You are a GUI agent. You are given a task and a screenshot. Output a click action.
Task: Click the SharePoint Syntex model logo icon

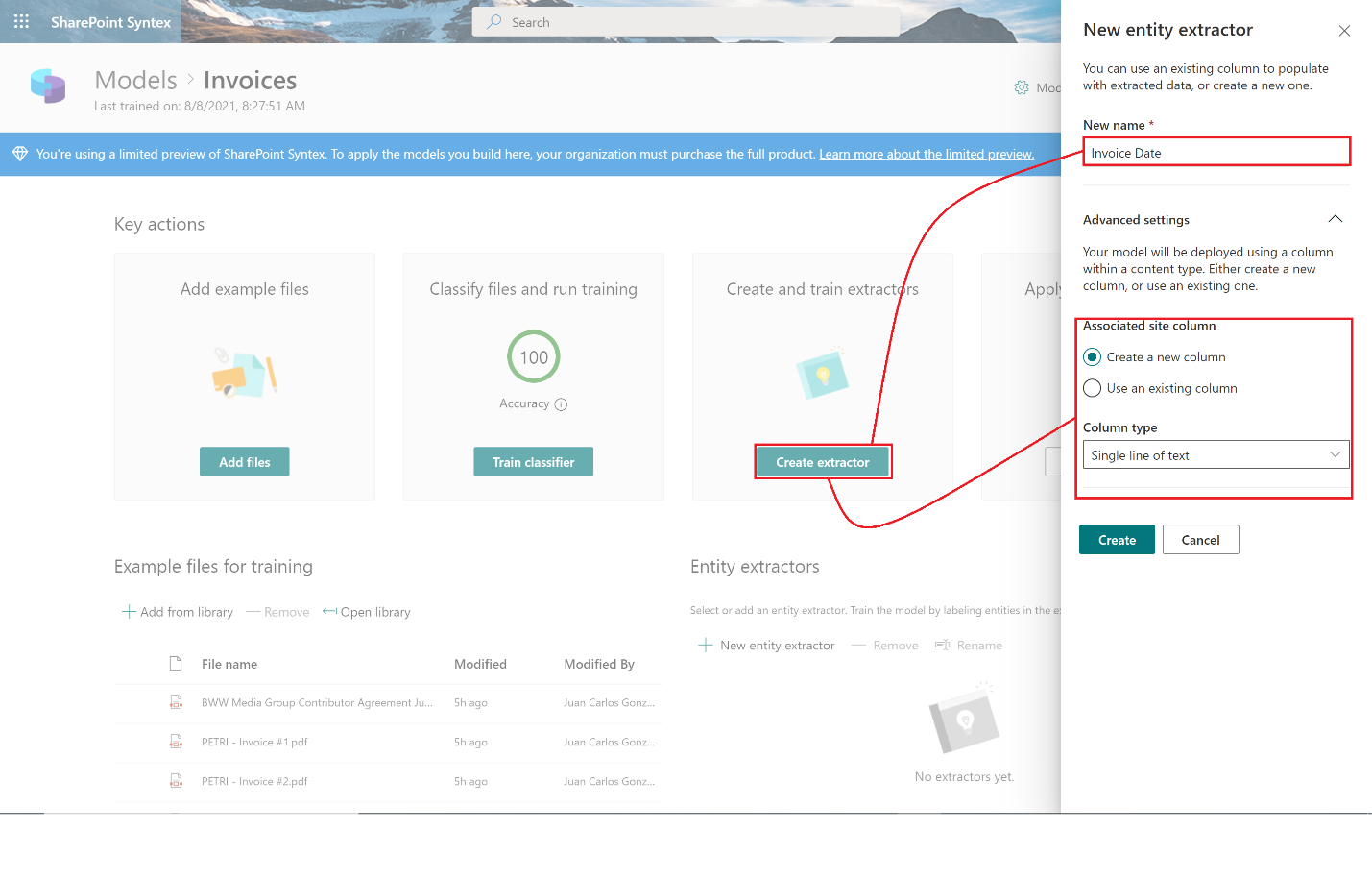(x=48, y=86)
